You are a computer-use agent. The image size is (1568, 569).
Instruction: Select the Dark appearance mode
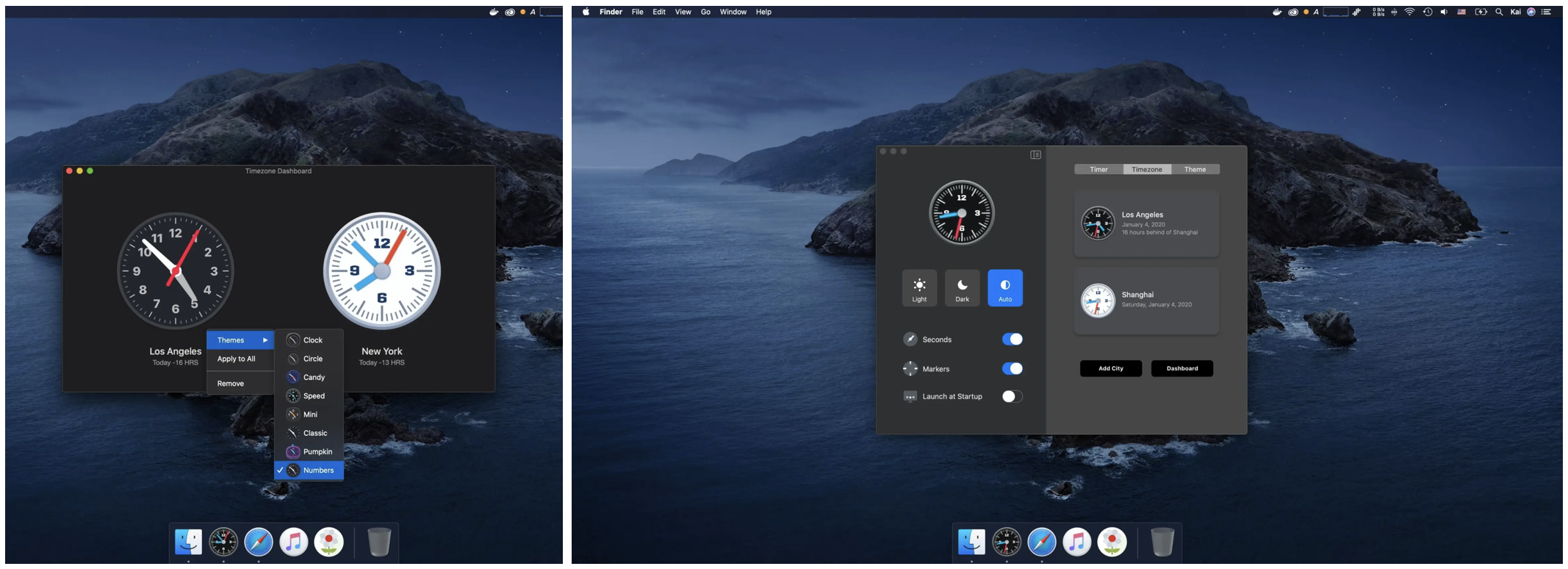click(962, 287)
